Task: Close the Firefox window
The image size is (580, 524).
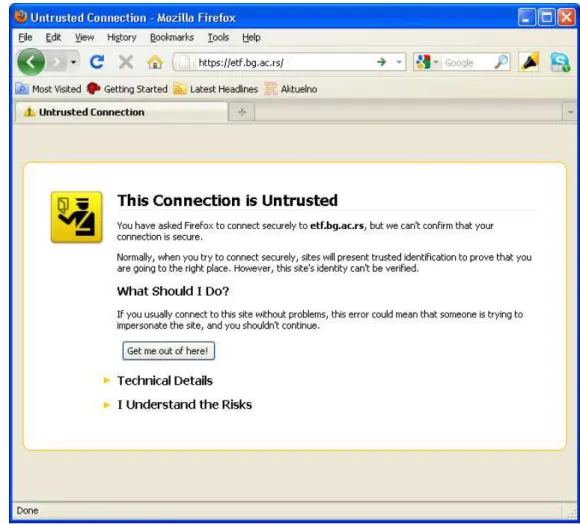Action: (566, 17)
